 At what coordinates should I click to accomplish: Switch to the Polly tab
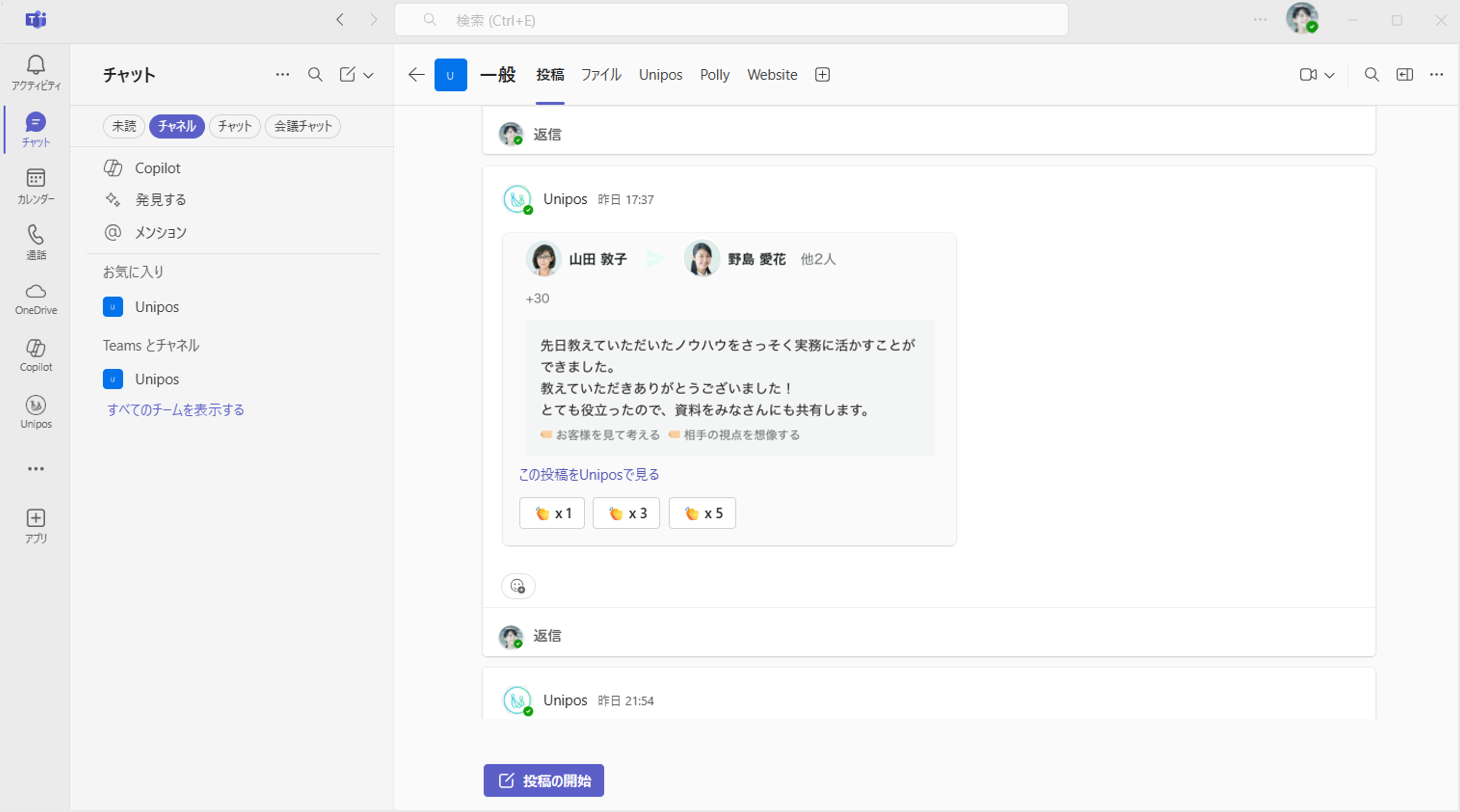(714, 75)
